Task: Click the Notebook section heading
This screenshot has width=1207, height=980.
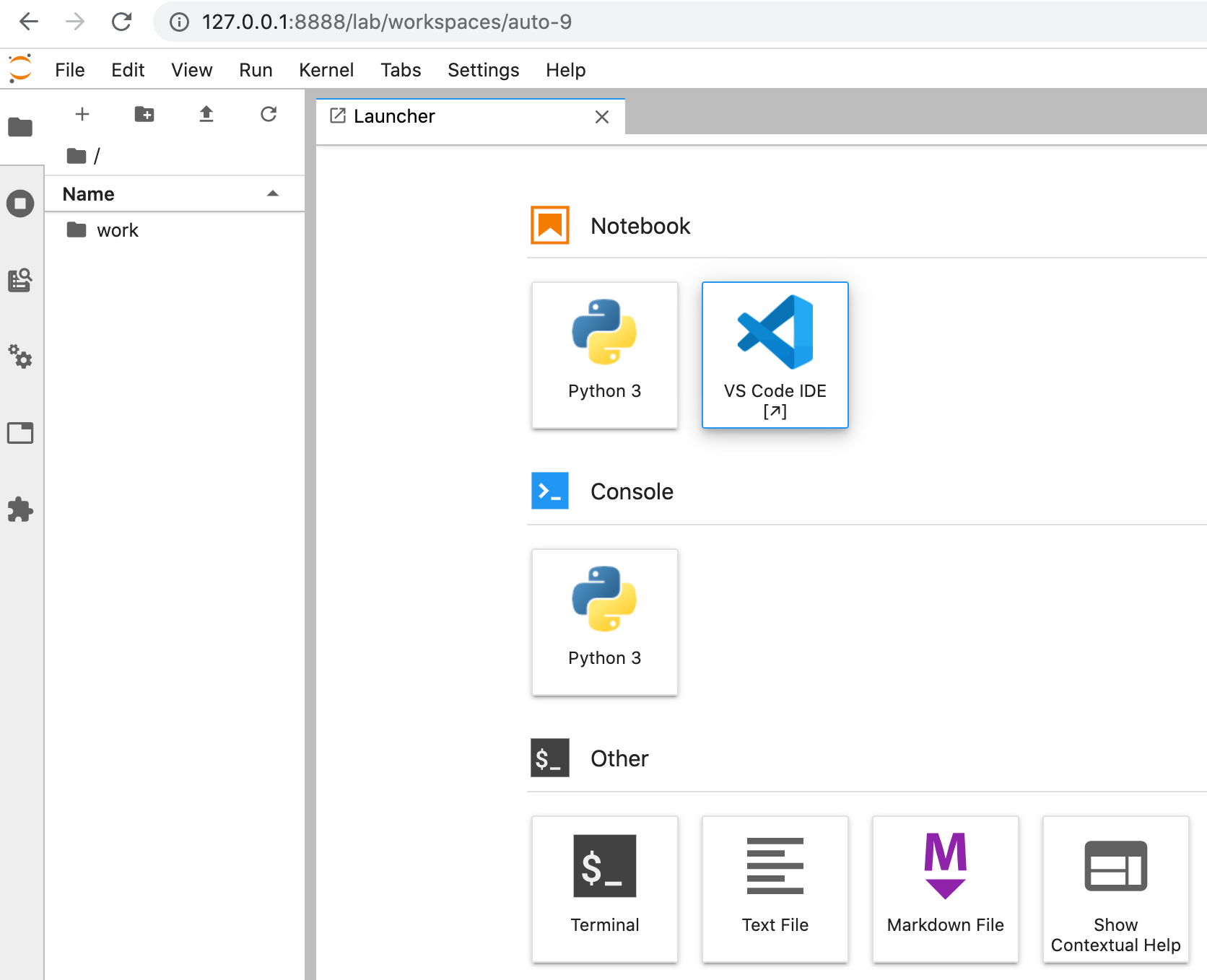Action: point(640,226)
